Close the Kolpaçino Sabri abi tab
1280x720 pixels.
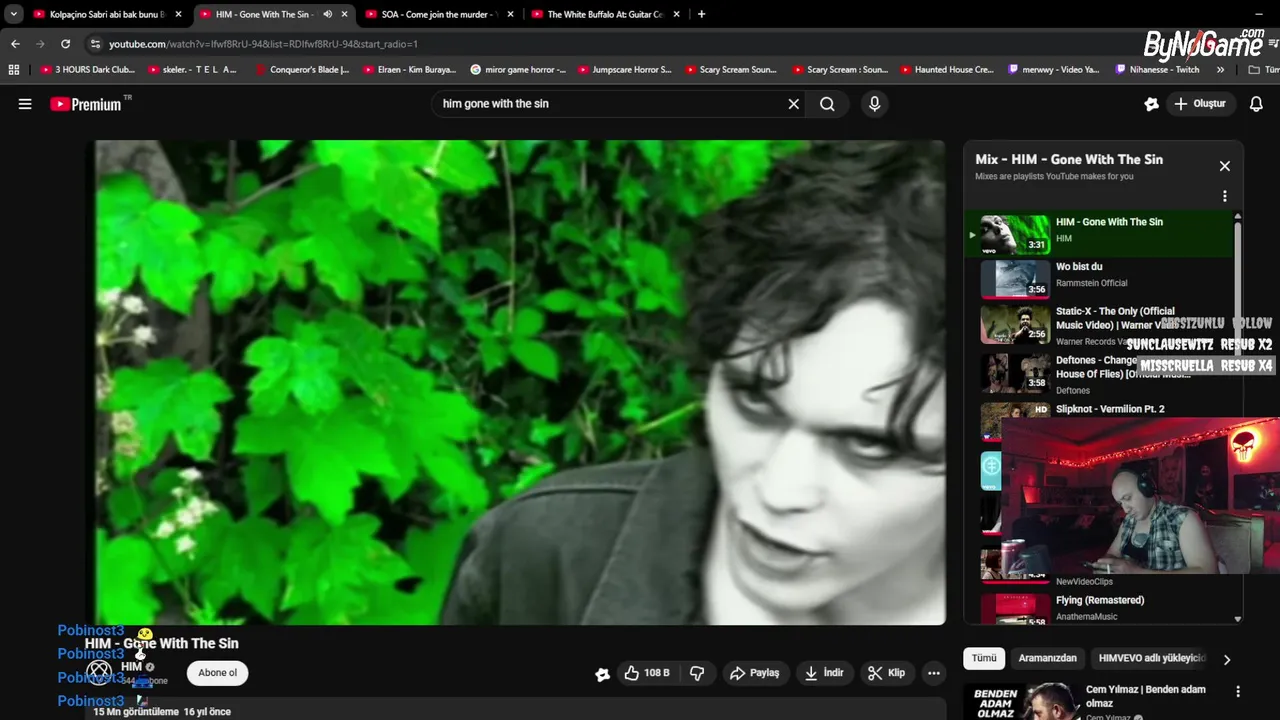click(x=179, y=14)
